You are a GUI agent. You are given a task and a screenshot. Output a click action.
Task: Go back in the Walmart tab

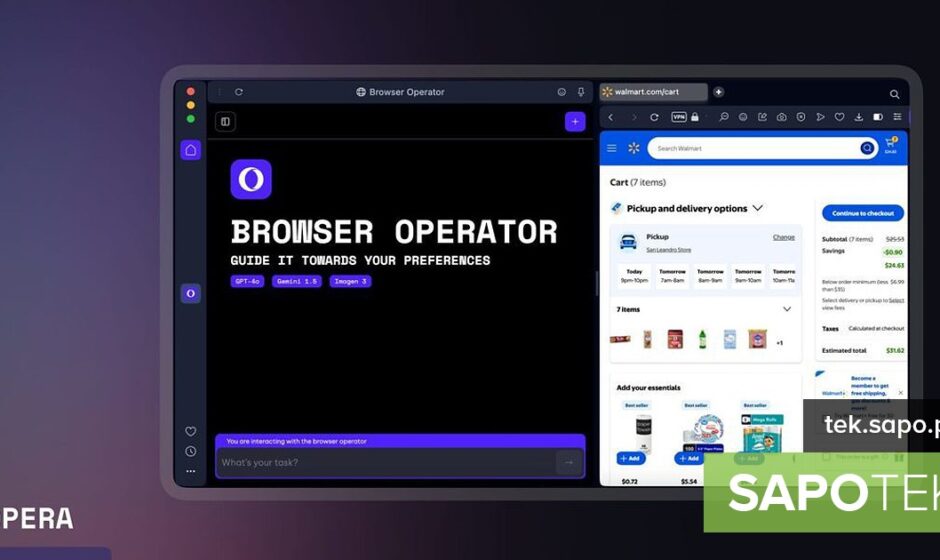[x=611, y=118]
